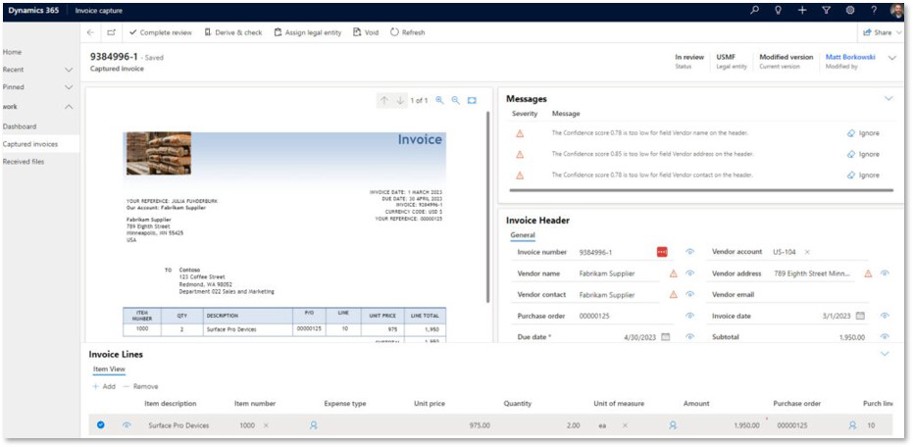Viewport: 913px width, 447px height.
Task: Toggle eye icon on Surface Pro Devices line
Action: (x=127, y=425)
